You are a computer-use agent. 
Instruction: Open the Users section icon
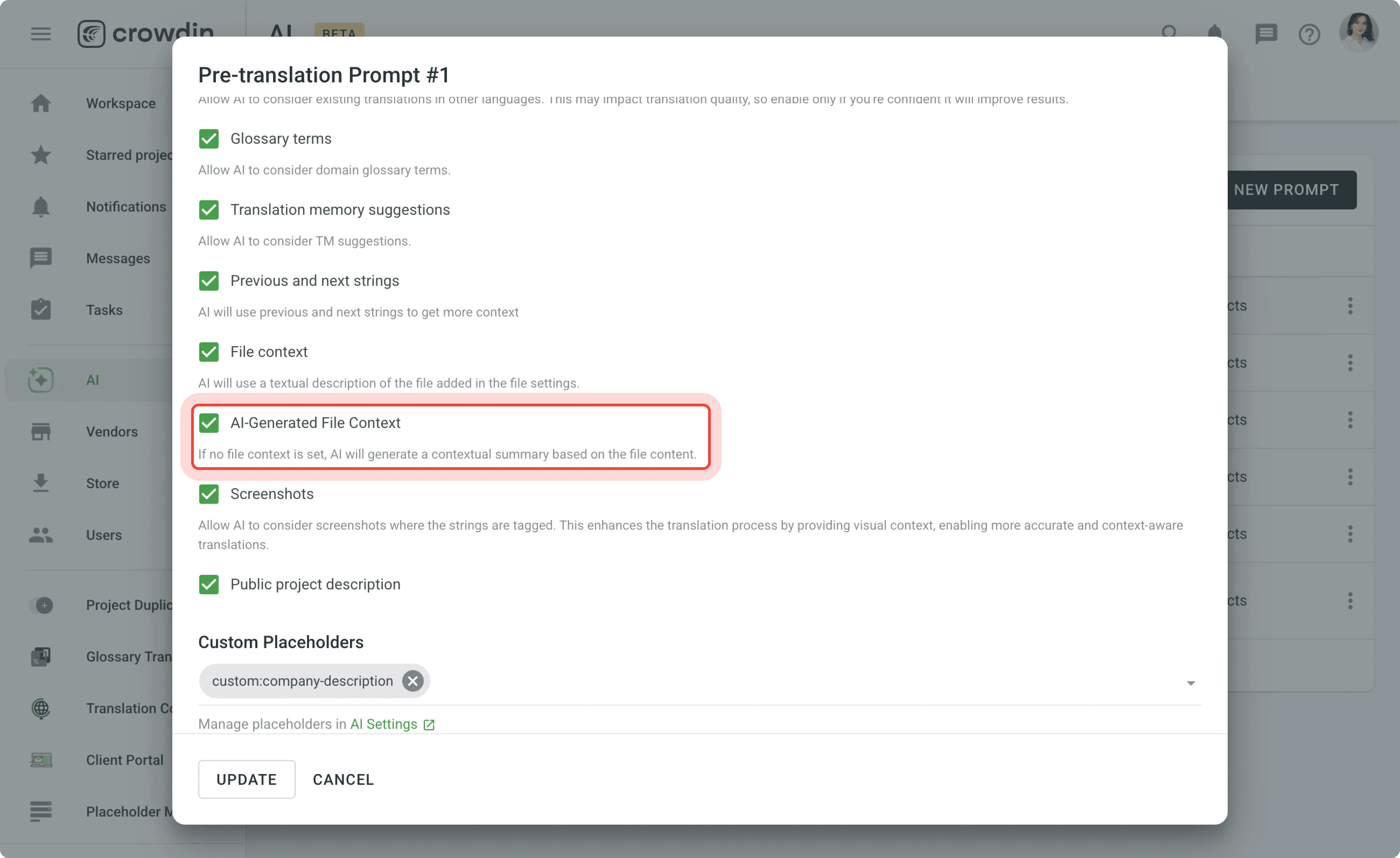coord(40,534)
